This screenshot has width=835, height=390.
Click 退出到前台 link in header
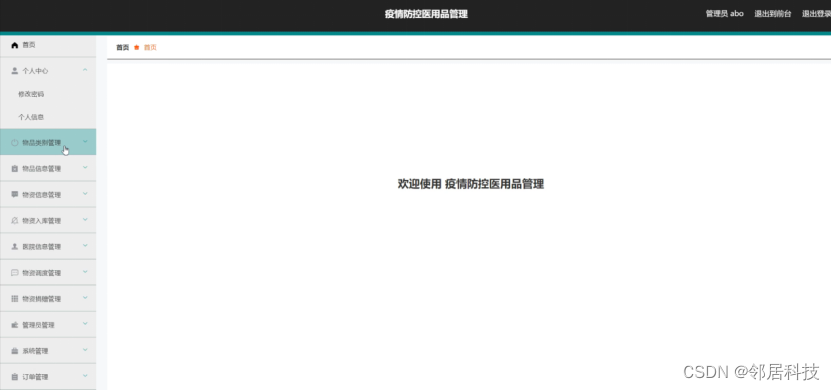pyautogui.click(x=773, y=14)
